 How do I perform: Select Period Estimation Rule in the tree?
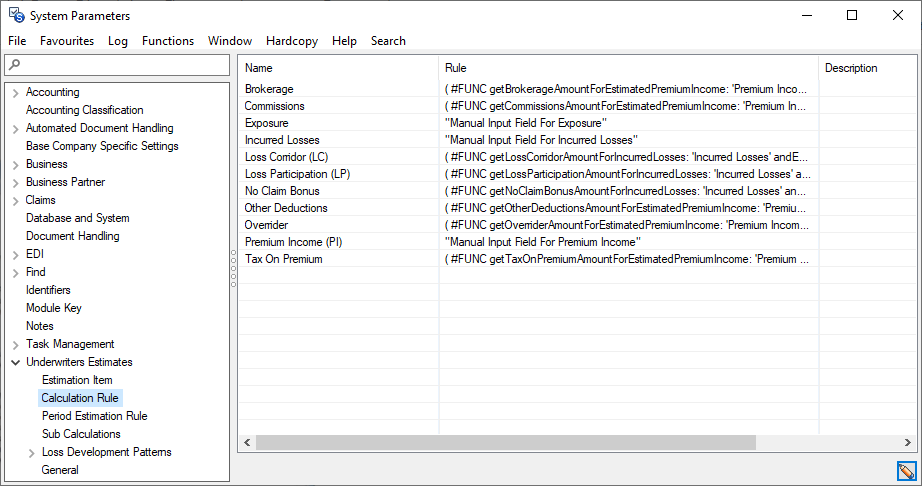pyautogui.click(x=94, y=416)
